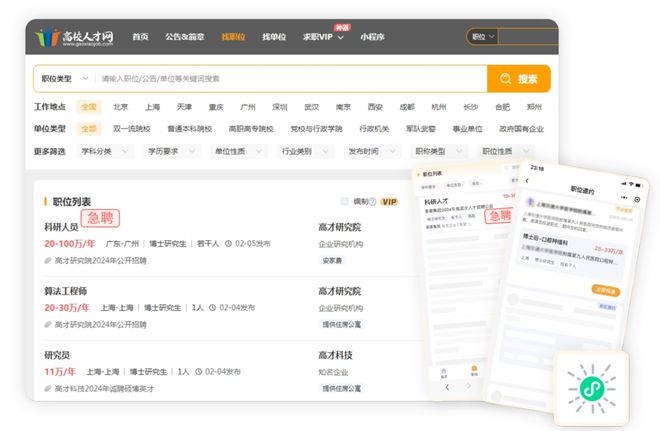Viewport: 660px width, 431px height.
Task: Click the green mini program icon
Action: [591, 388]
